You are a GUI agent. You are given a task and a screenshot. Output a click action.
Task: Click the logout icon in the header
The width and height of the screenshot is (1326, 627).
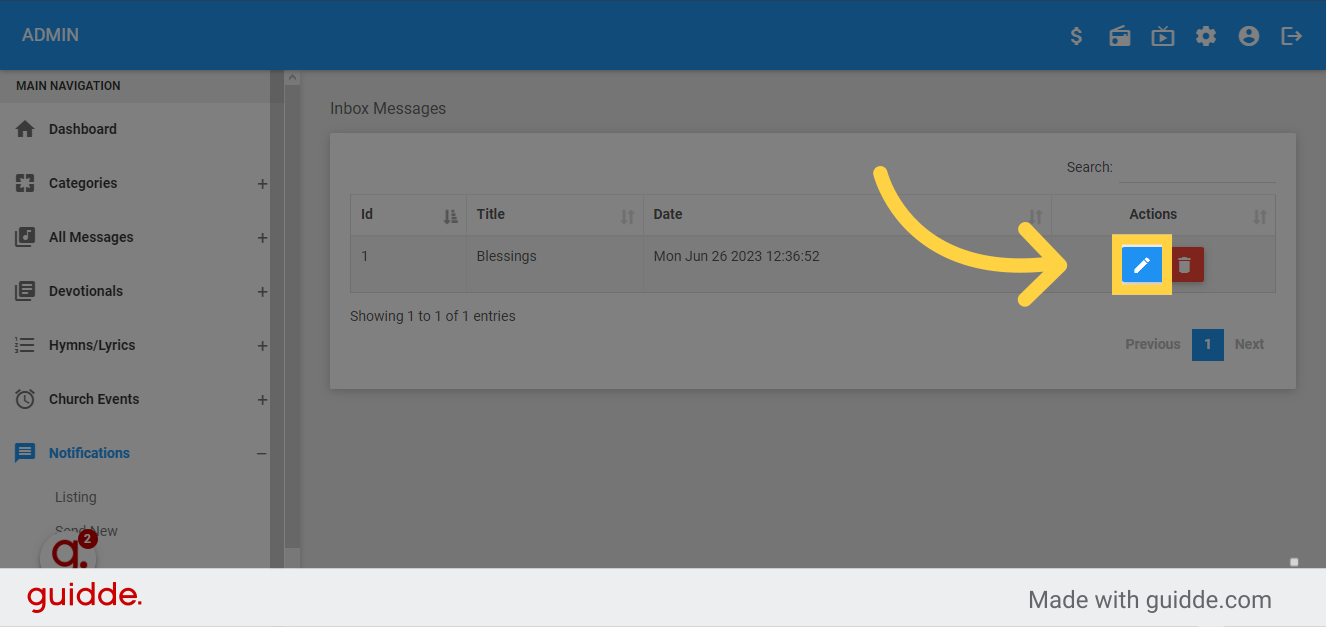coord(1291,35)
